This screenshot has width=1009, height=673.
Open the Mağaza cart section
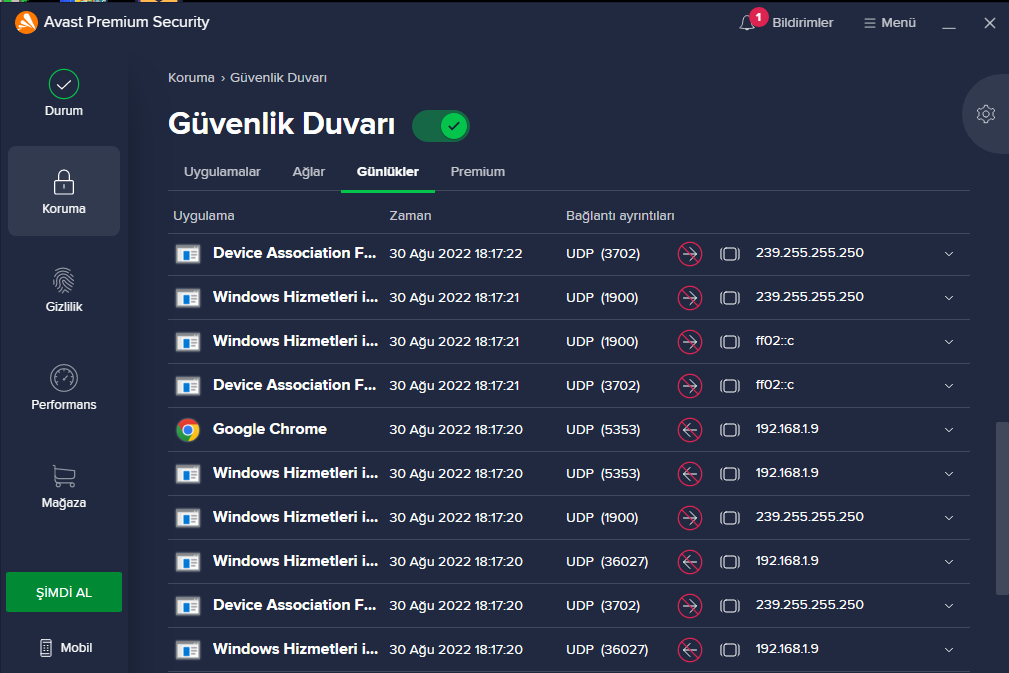[64, 486]
